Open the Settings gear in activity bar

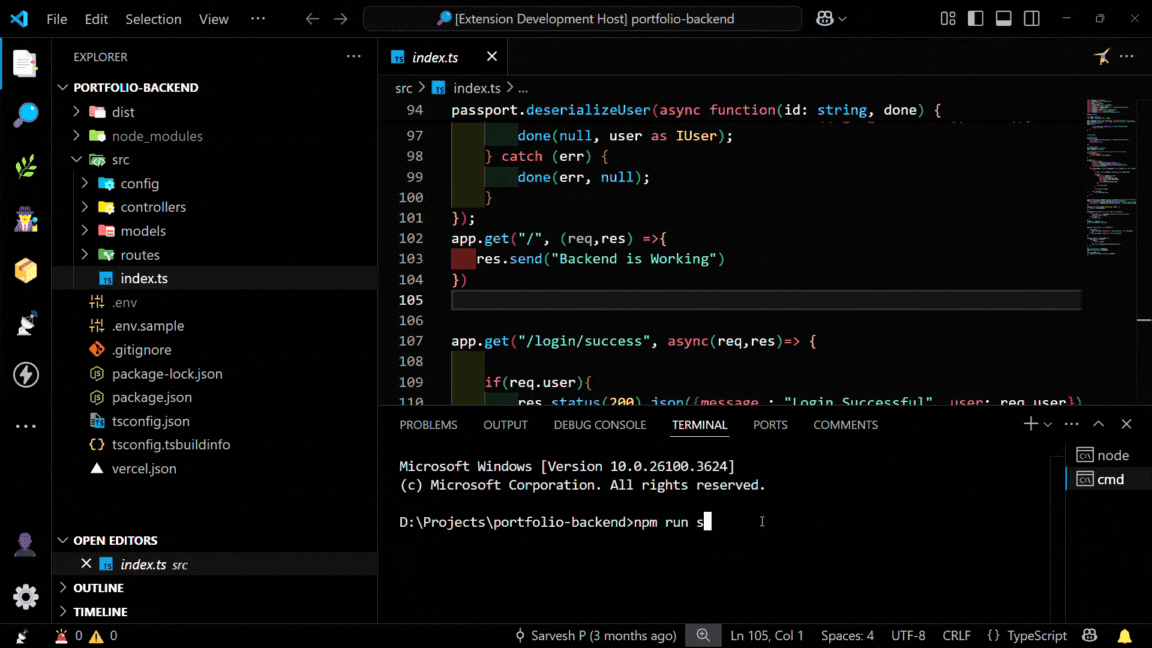click(x=25, y=596)
